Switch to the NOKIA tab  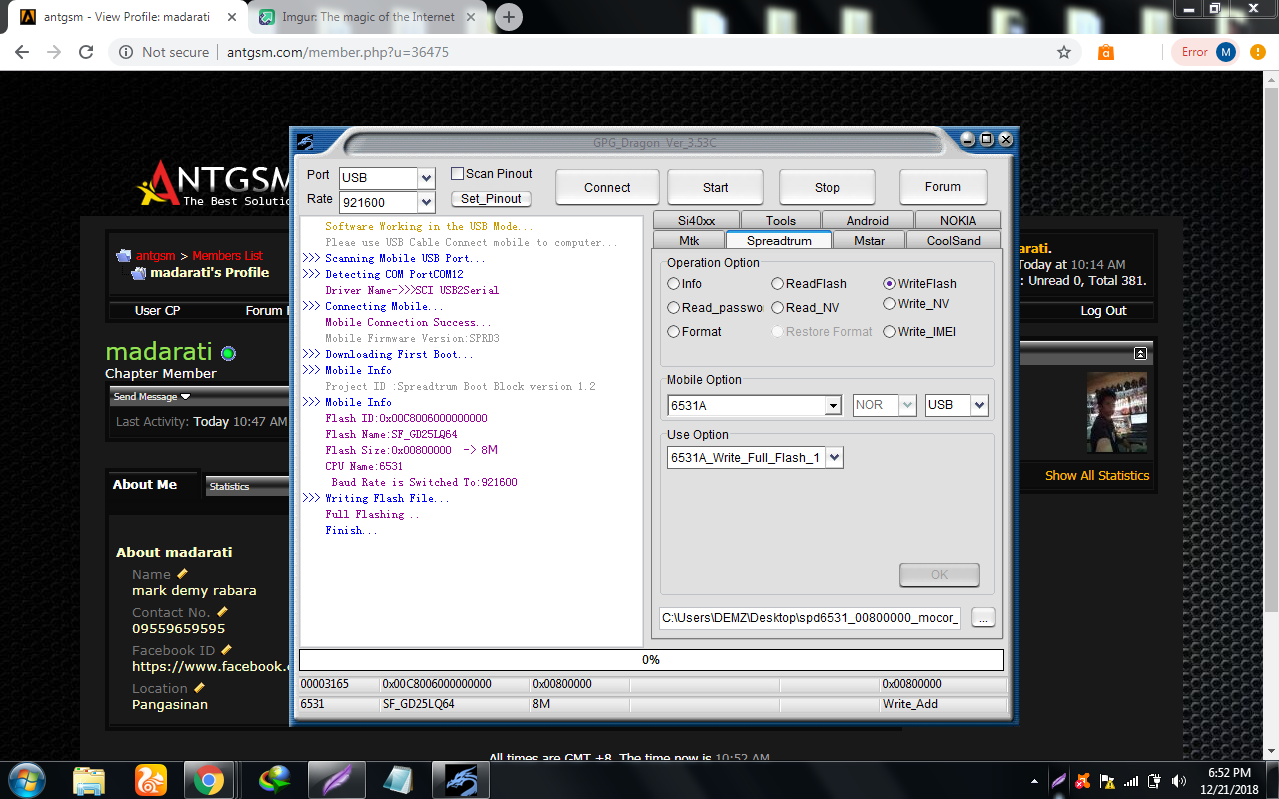pyautogui.click(x=958, y=221)
